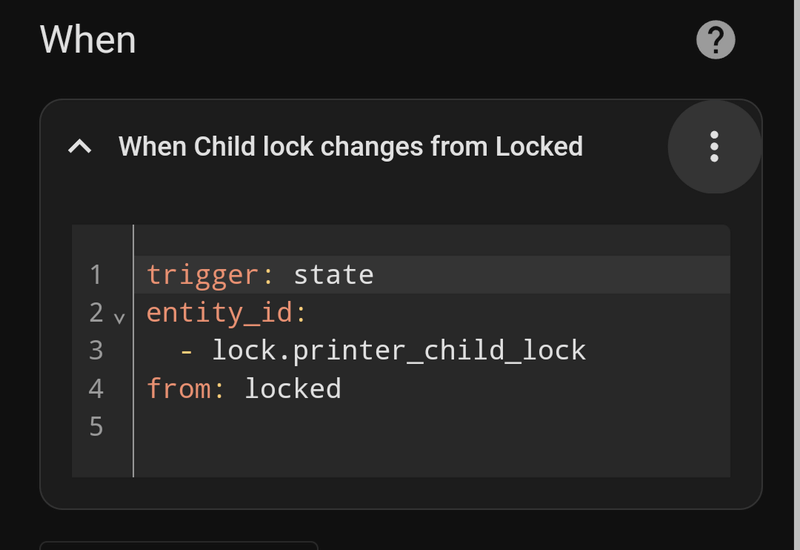The image size is (800, 550).
Task: Click the empty fifth line of the editor
Action: click(x=400, y=426)
